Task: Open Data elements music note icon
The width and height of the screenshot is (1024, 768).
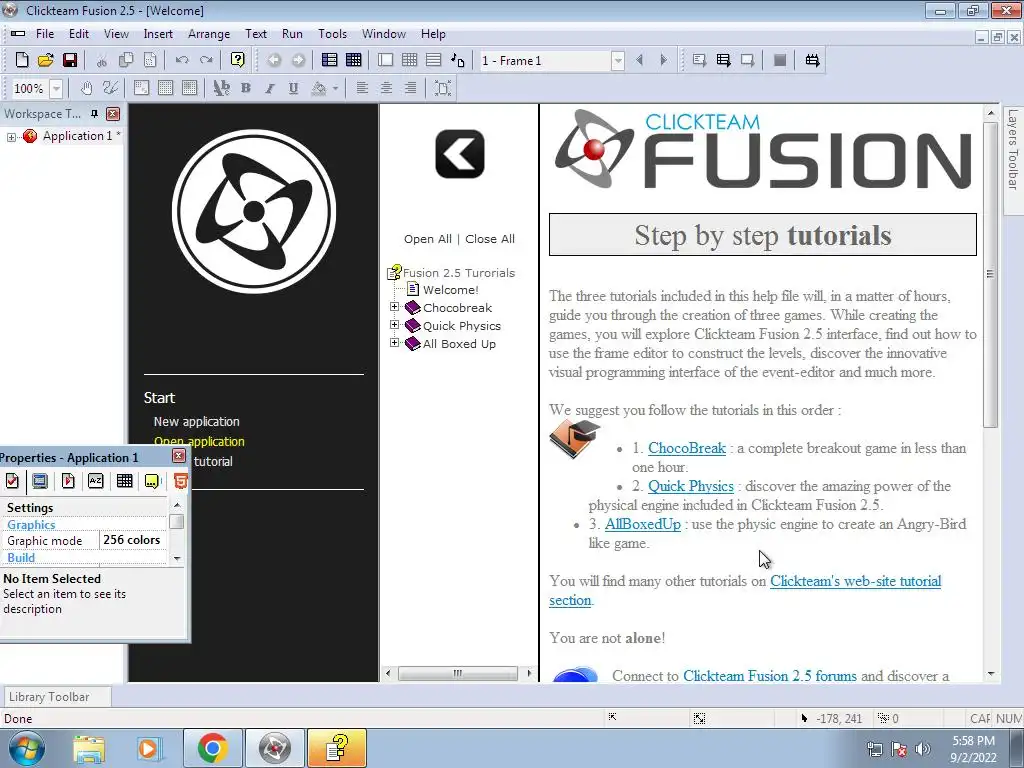Action: tap(458, 60)
